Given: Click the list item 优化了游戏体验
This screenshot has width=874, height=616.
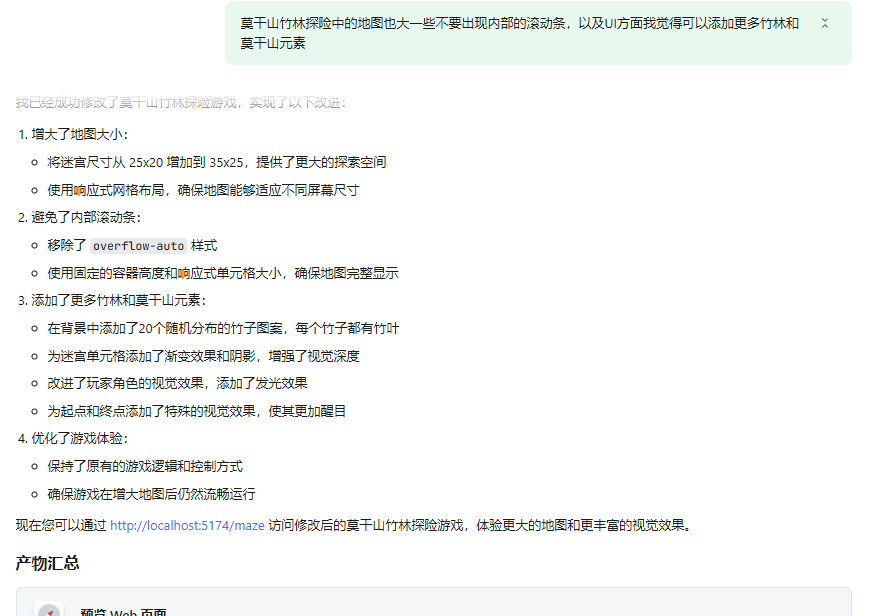Looking at the screenshot, I should click(x=80, y=439).
